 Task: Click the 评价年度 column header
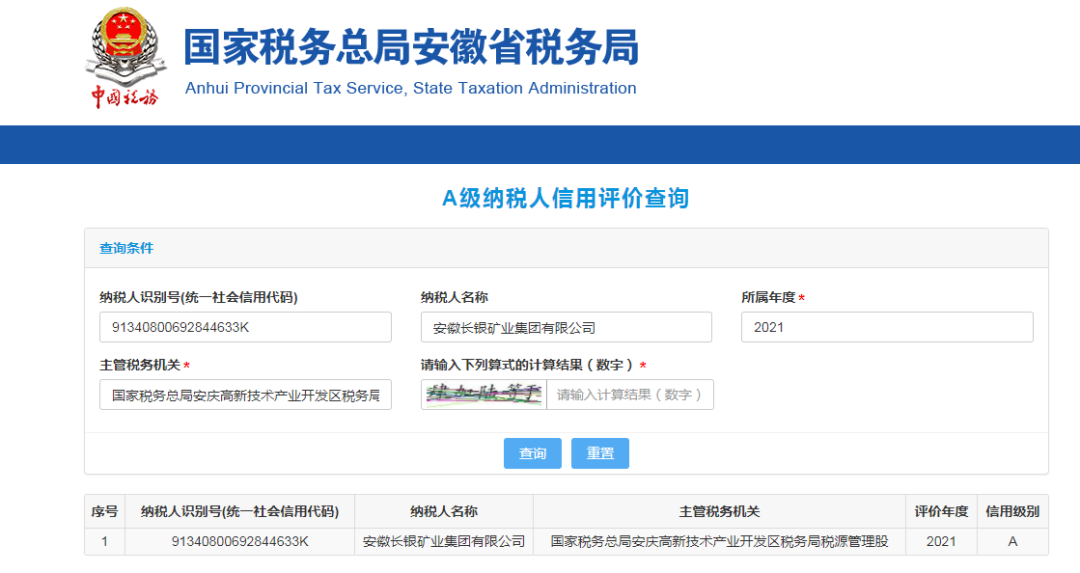941,512
